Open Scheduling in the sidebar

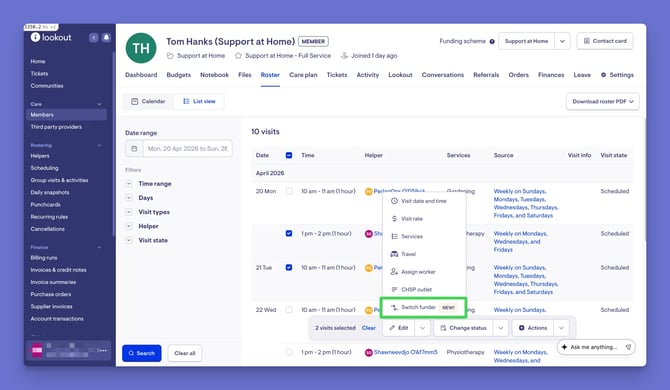tap(44, 168)
